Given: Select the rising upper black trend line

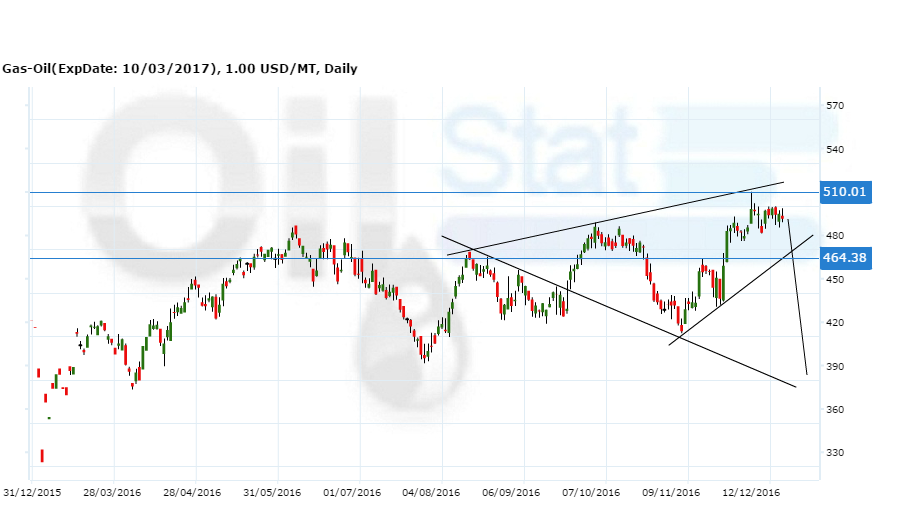Looking at the screenshot, I should coord(620,219).
